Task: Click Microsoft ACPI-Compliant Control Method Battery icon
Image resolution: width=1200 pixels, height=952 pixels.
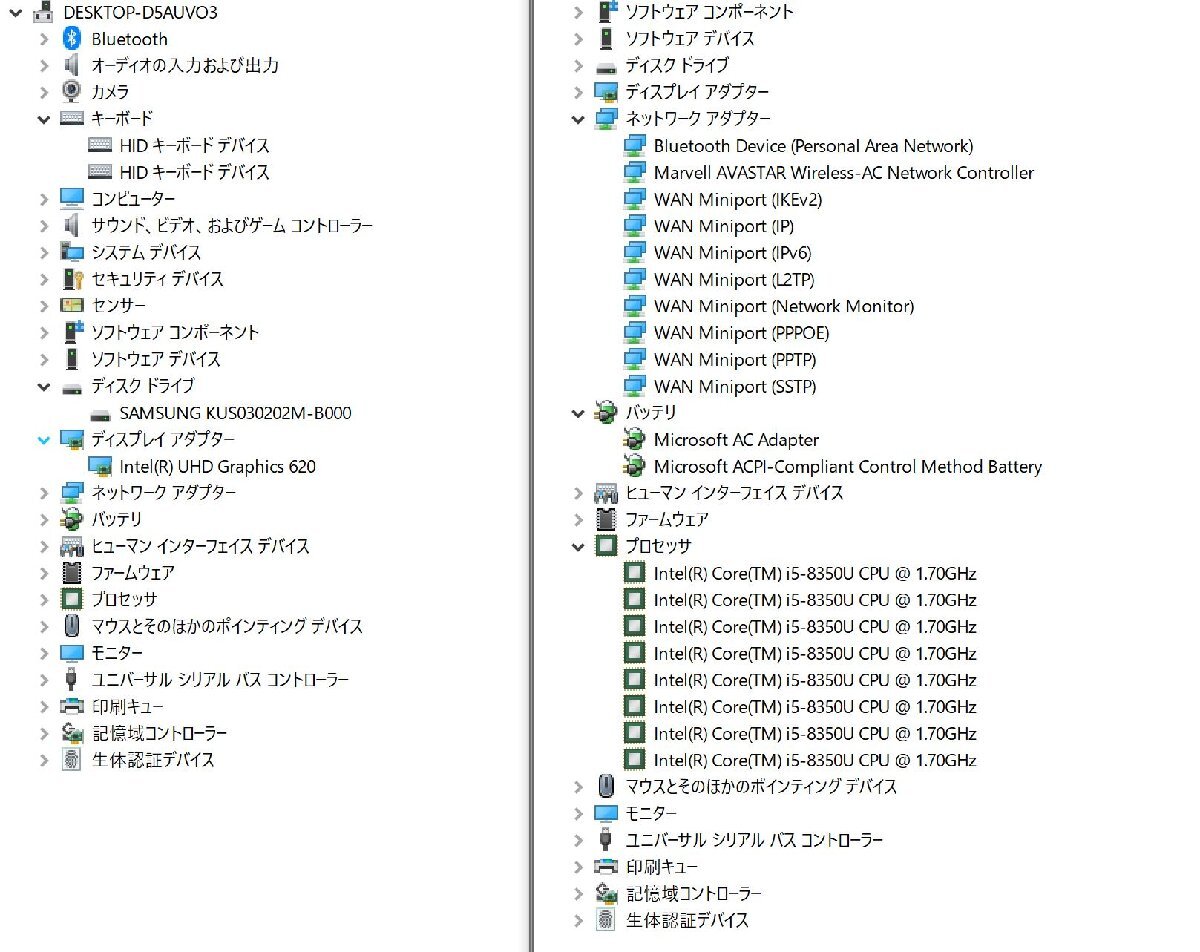Action: click(634, 466)
